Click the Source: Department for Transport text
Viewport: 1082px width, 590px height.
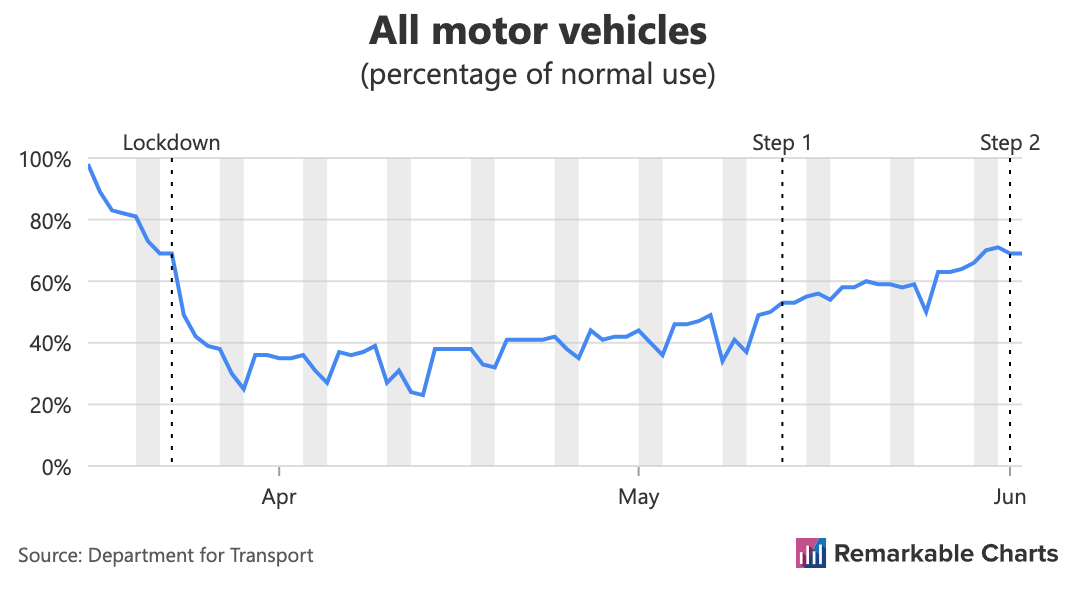click(166, 555)
